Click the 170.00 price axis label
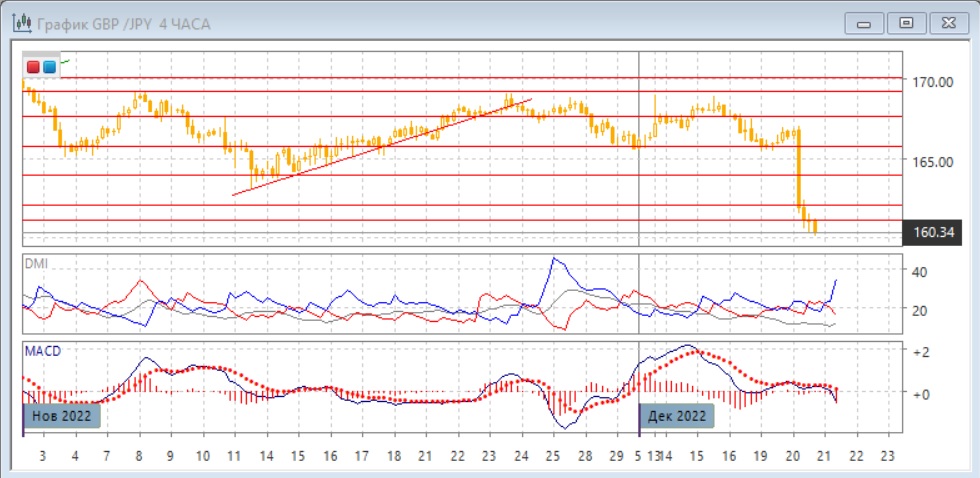This screenshot has height=478, width=980. pos(931,82)
